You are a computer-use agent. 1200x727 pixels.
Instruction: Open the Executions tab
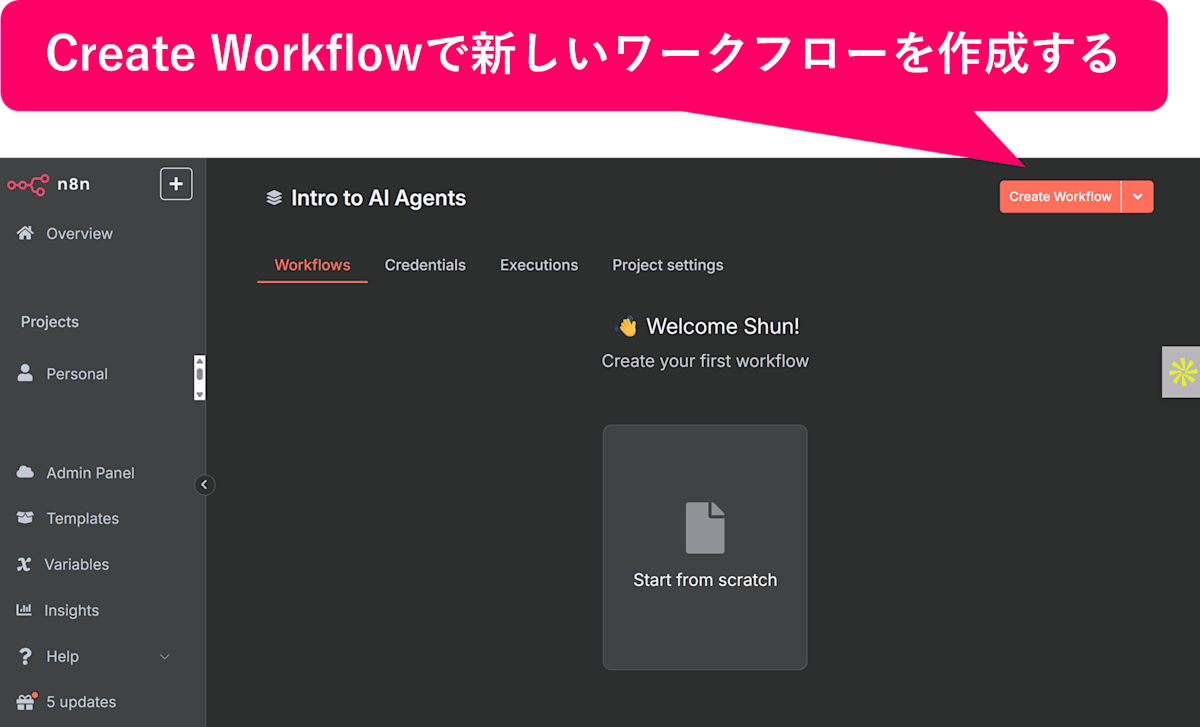click(x=539, y=265)
